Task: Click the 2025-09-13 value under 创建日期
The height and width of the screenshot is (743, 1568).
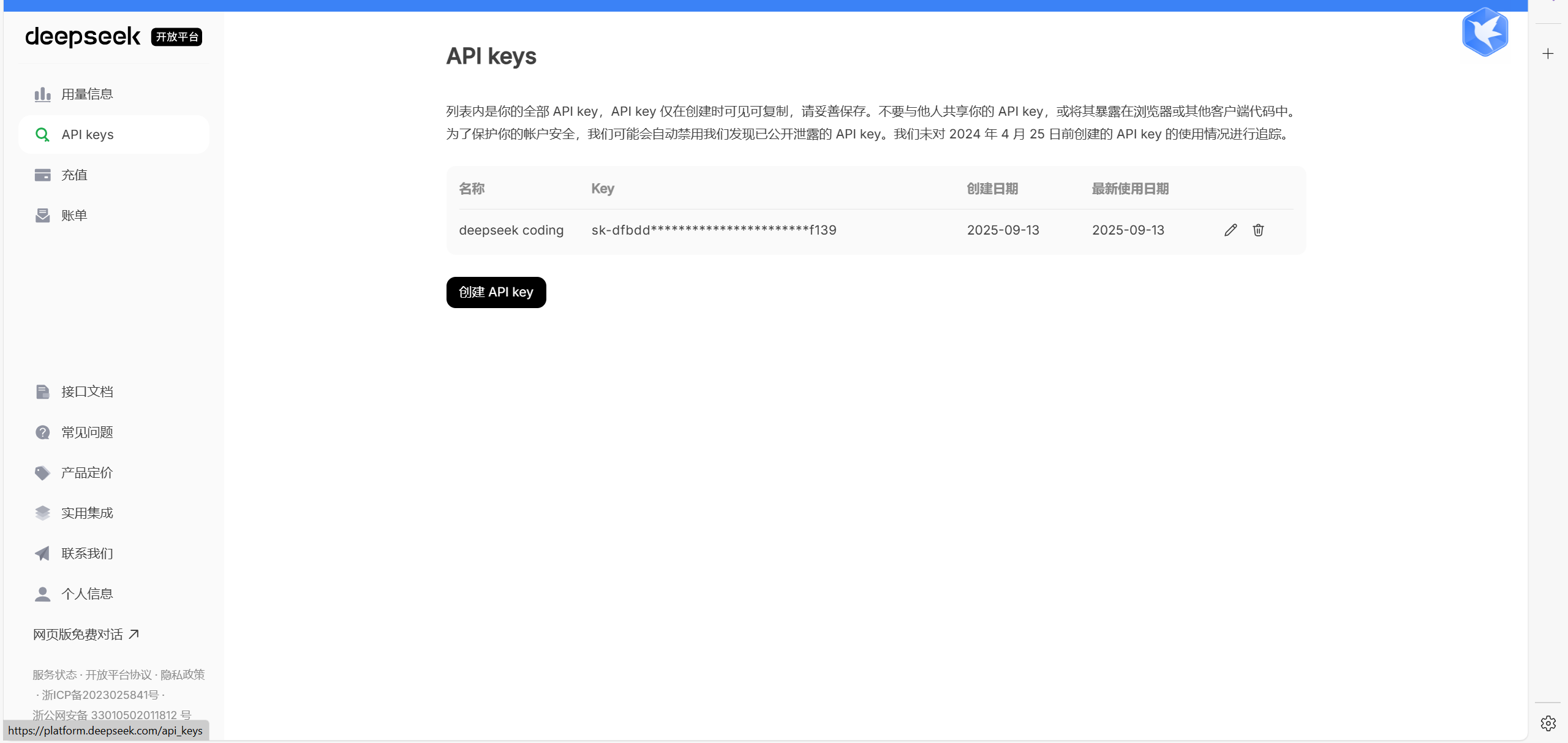Action: pyautogui.click(x=1003, y=230)
